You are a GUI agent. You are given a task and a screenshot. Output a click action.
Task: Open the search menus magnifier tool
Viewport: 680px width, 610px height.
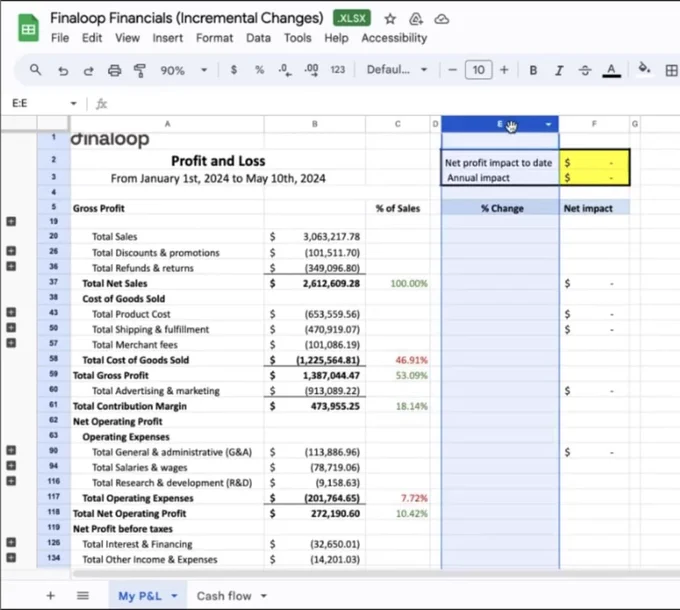(x=36, y=69)
